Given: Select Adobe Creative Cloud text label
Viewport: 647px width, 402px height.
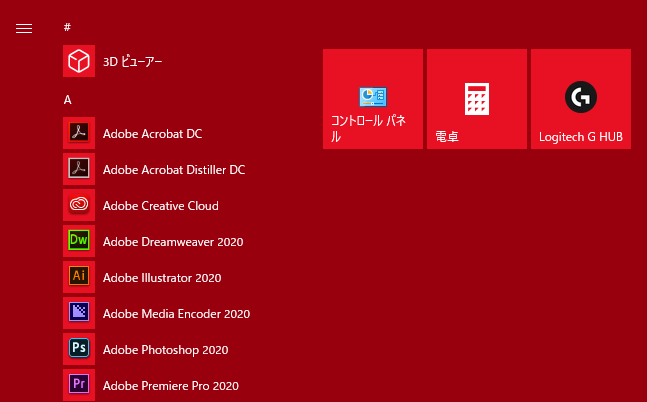Looking at the screenshot, I should pos(161,206).
